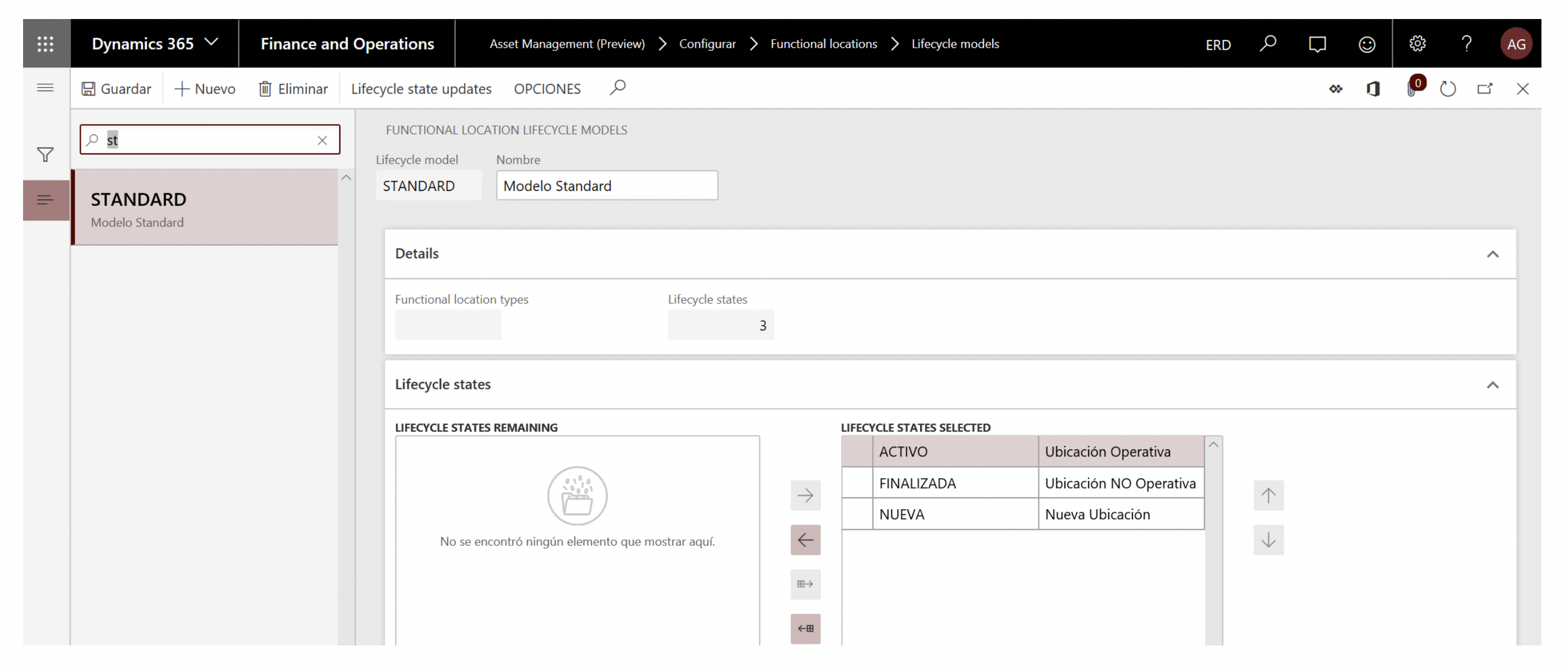Save the record with Guardar
The height and width of the screenshot is (668, 1568).
(117, 89)
